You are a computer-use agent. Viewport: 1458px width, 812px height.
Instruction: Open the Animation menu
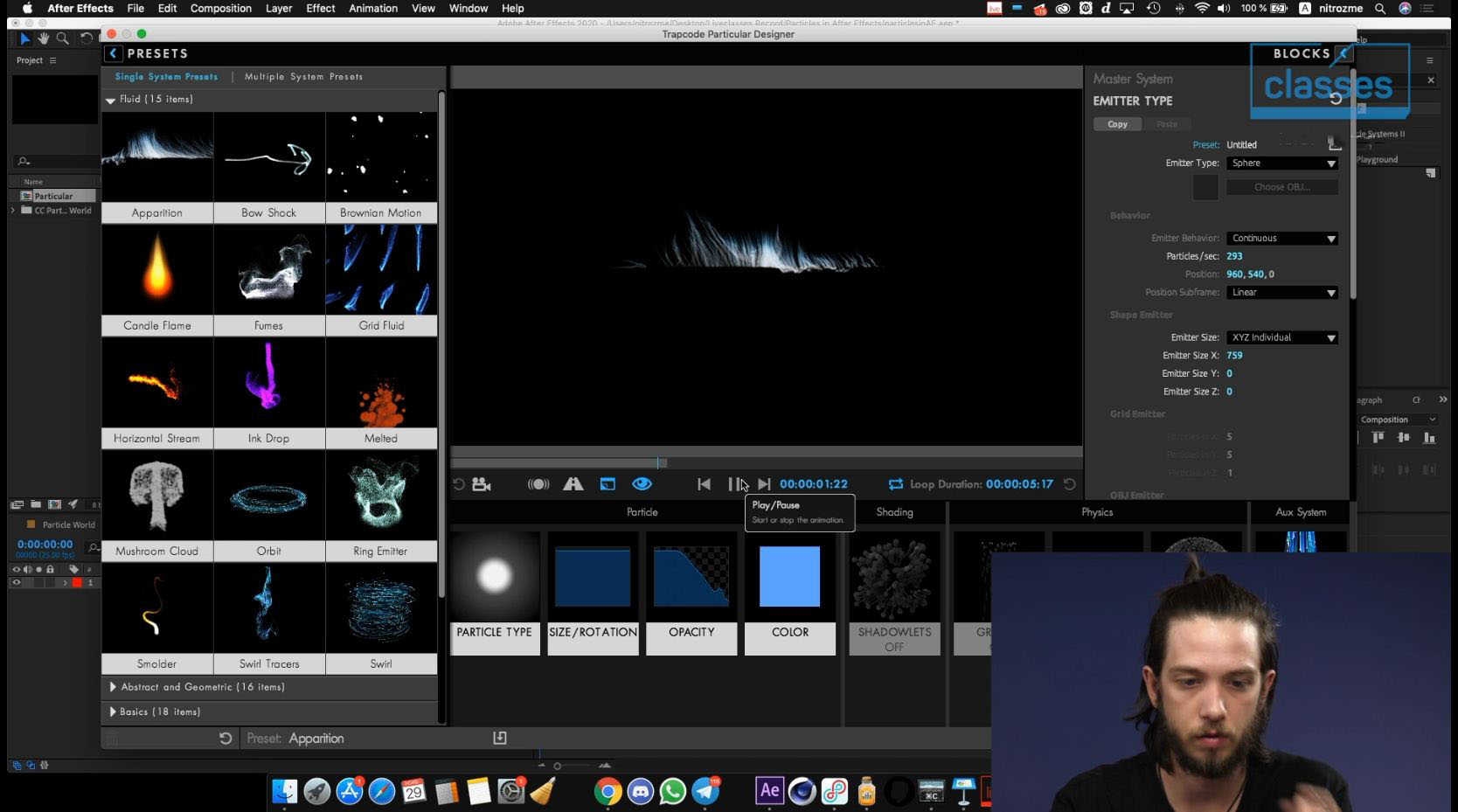[x=373, y=9]
